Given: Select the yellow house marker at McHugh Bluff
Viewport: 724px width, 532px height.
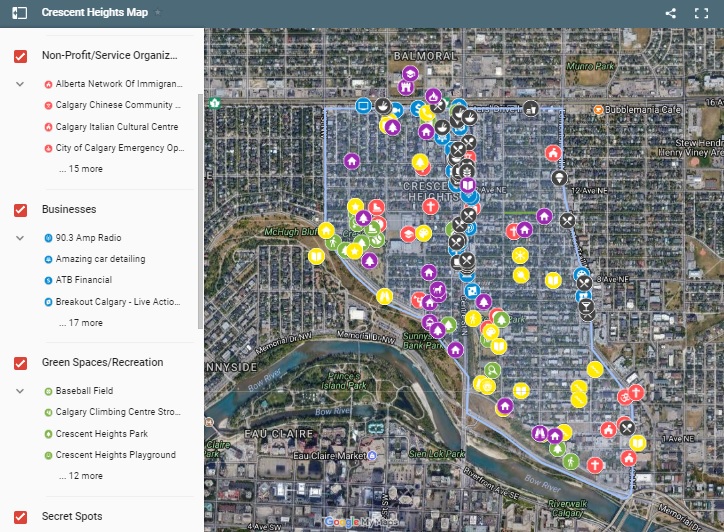Looking at the screenshot, I should point(326,230).
